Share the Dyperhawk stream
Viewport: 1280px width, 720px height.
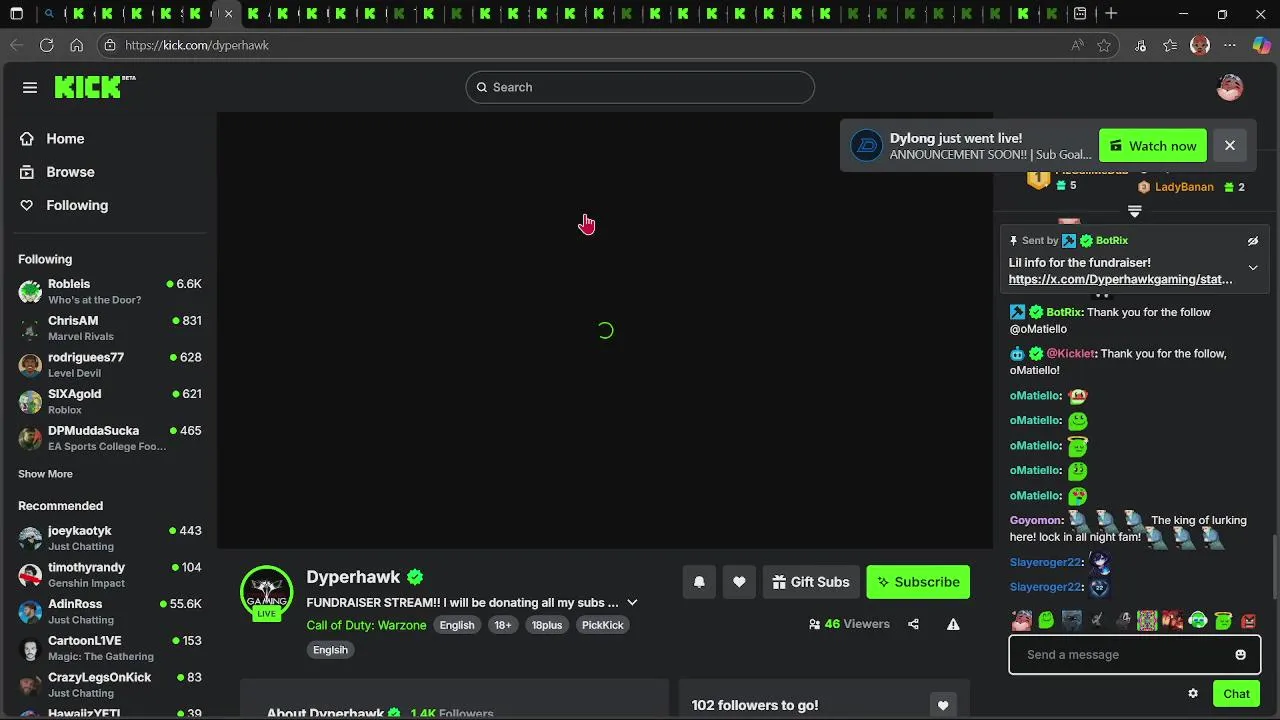pyautogui.click(x=913, y=624)
